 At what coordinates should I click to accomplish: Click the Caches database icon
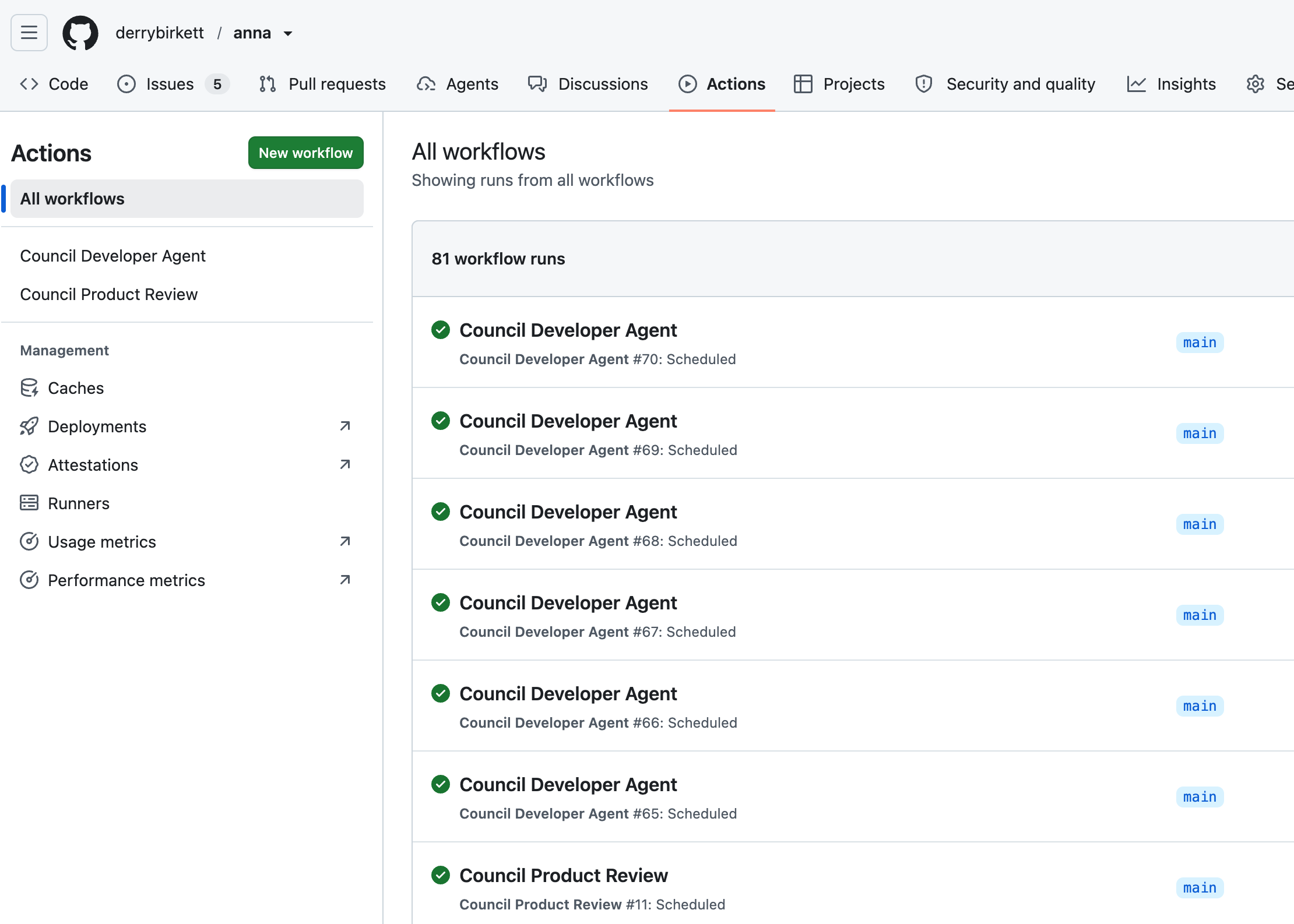tap(29, 387)
